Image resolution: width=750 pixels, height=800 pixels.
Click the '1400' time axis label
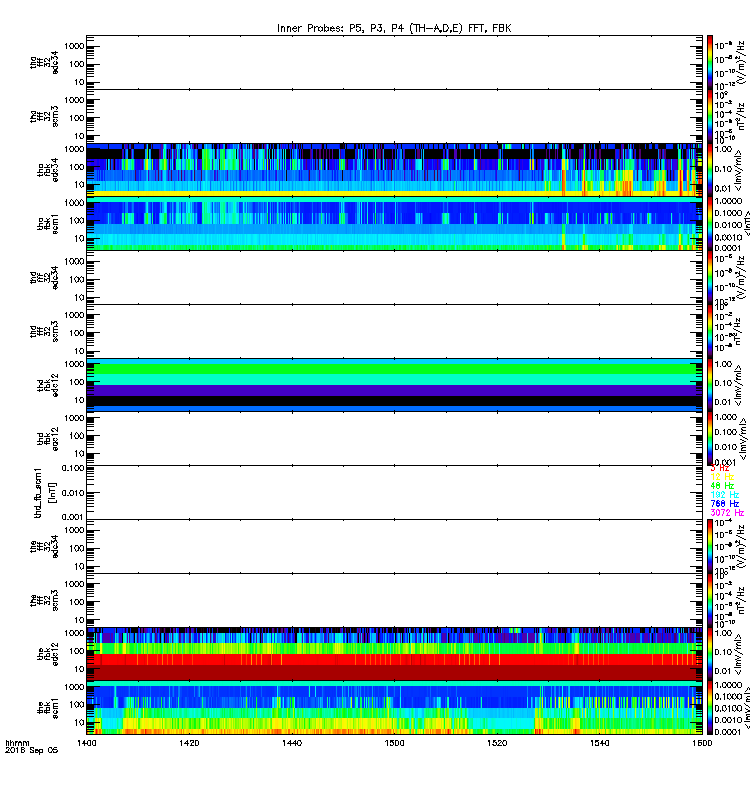86,743
